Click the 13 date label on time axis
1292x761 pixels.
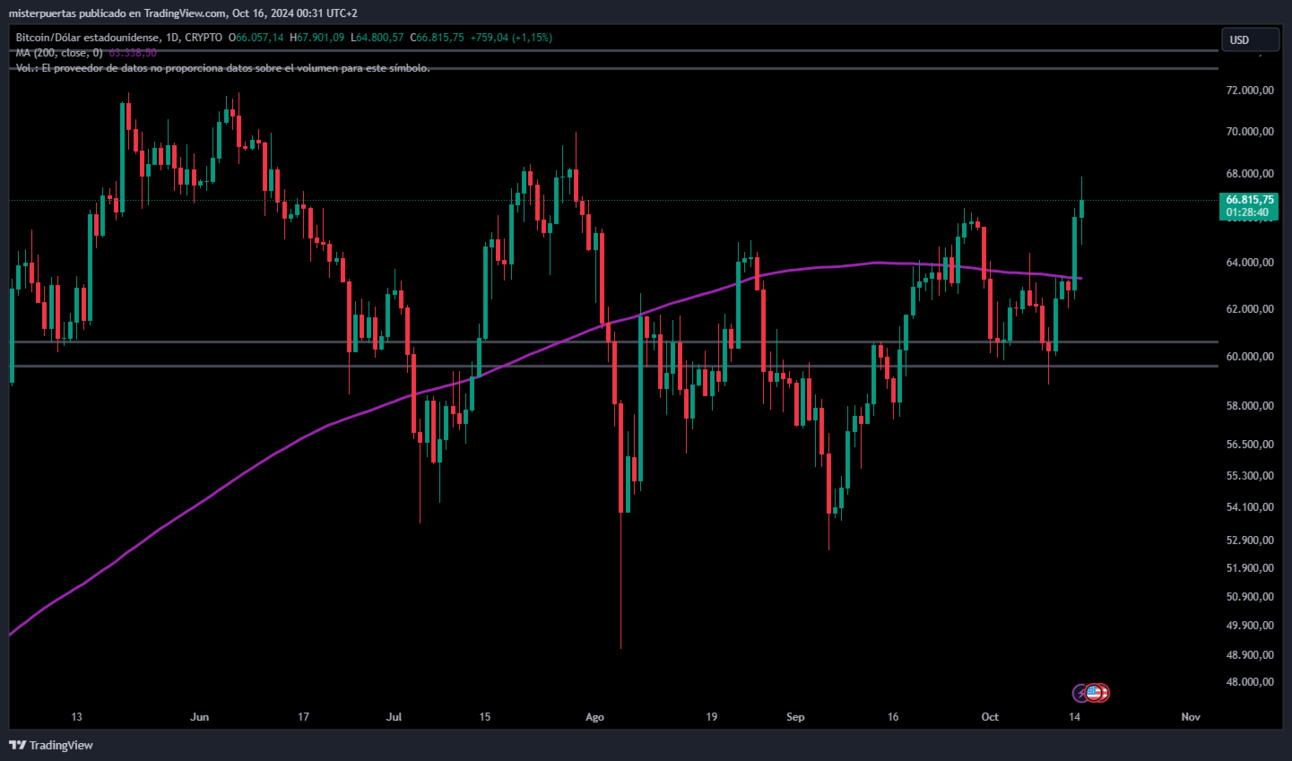point(77,717)
